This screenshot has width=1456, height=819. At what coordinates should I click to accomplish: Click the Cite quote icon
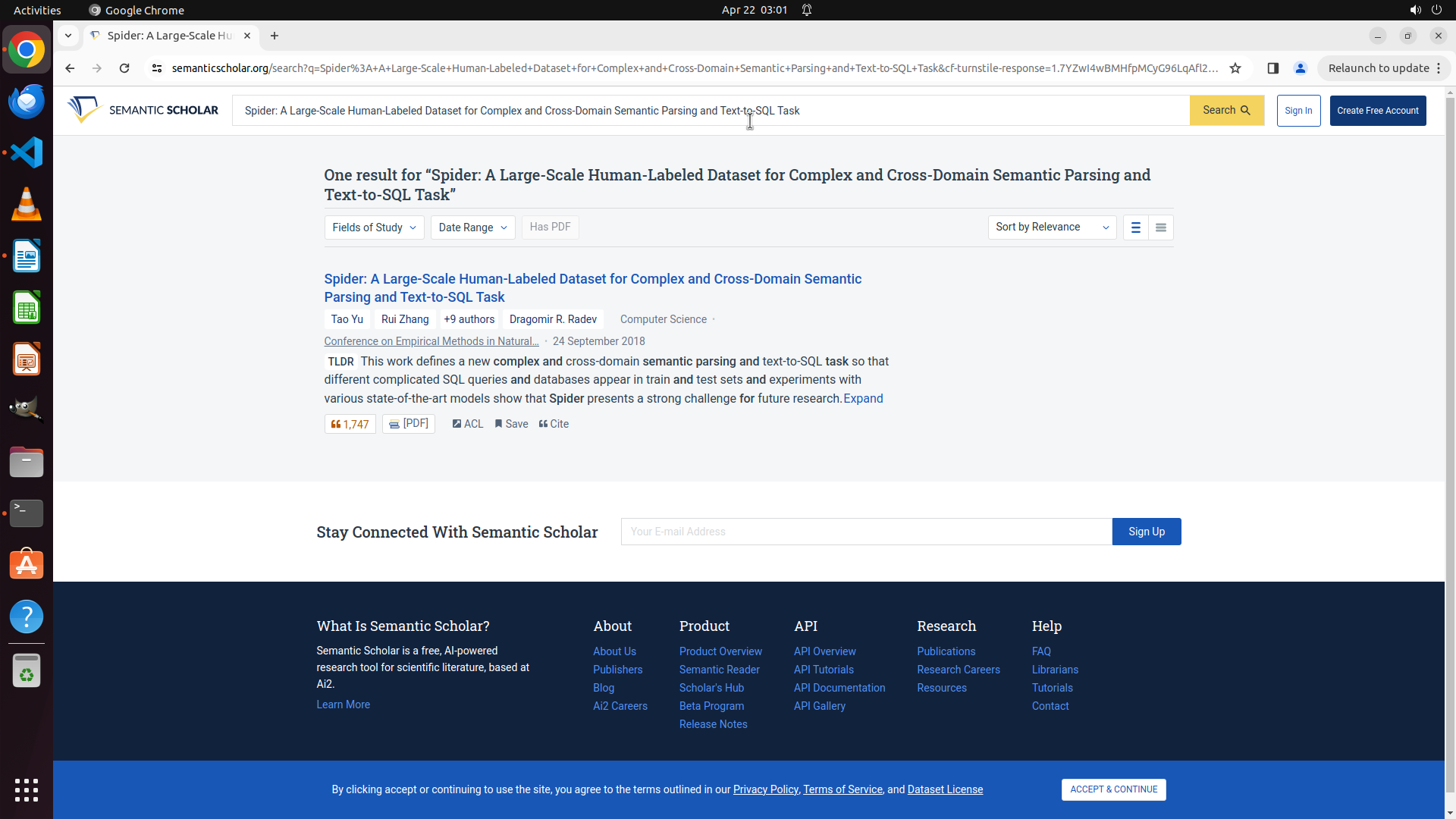(543, 424)
